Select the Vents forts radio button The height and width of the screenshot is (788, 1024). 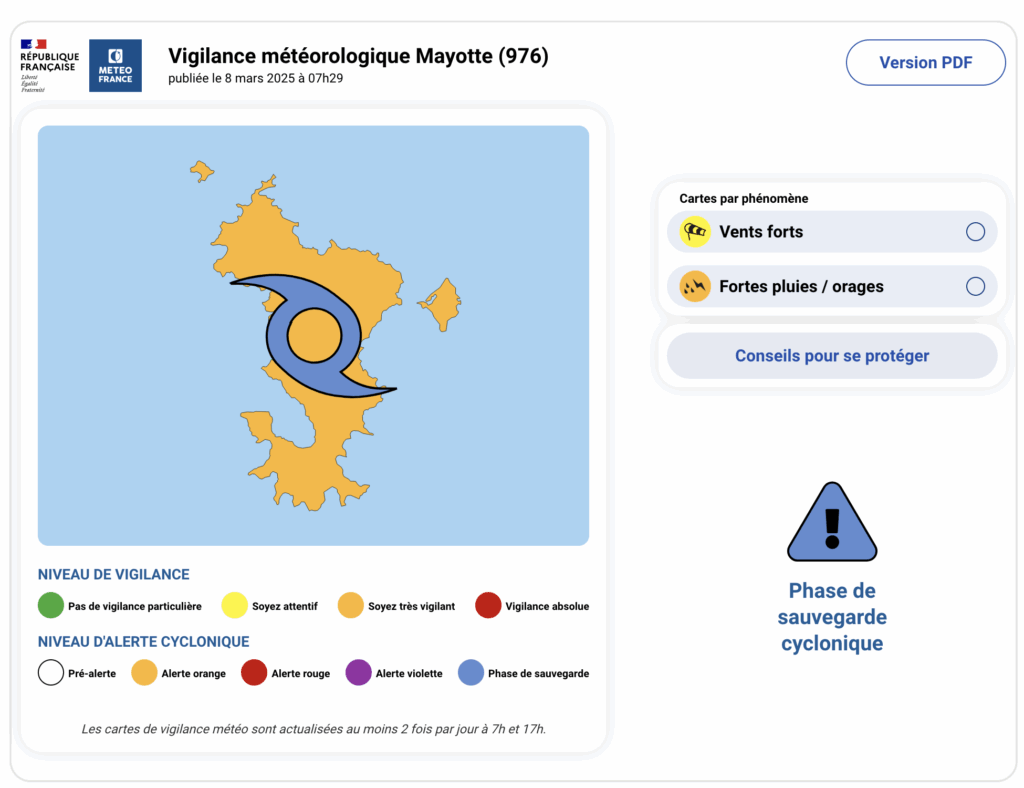coord(975,232)
